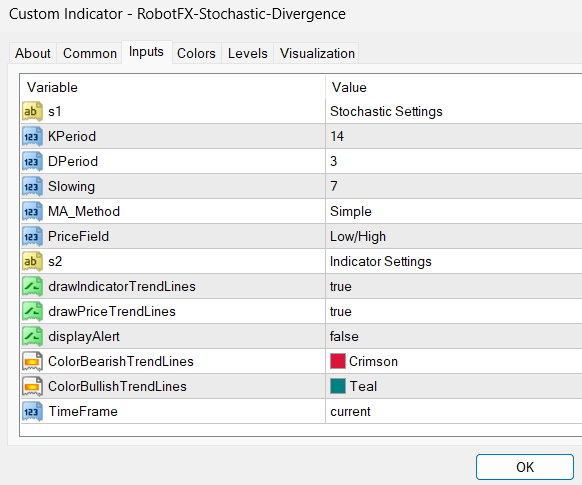The image size is (582, 485).
Task: Switch to the Common tab
Action: 90,53
